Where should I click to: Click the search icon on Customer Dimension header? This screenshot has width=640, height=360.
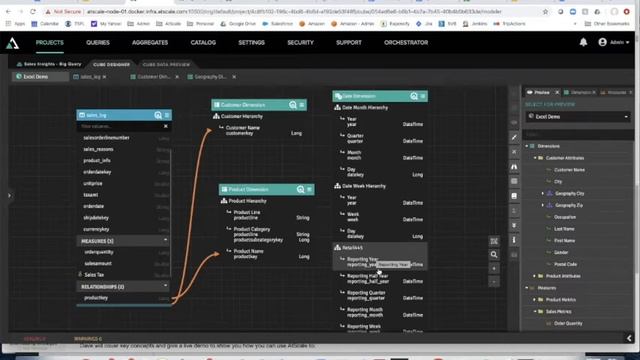click(x=293, y=105)
